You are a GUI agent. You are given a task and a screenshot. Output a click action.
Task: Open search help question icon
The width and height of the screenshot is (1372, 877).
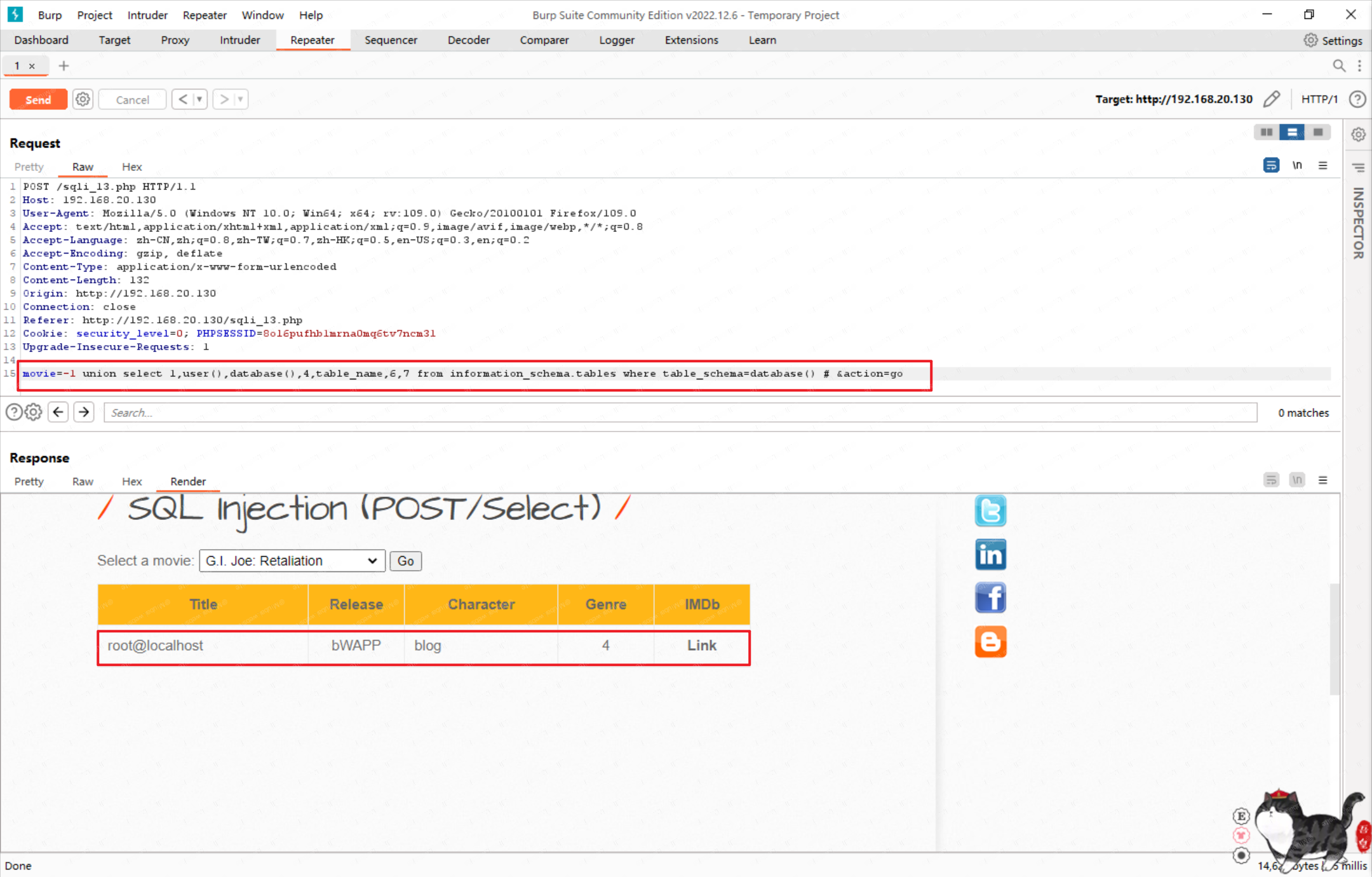[14, 412]
